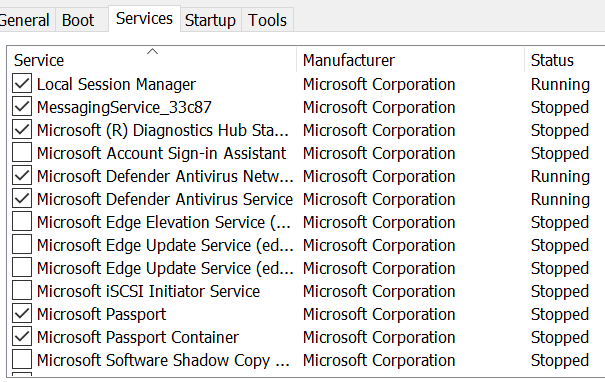Viewport: 605px width, 382px height.
Task: Click manufacturer cell of Microsoft Passport Container
Action: click(x=379, y=337)
